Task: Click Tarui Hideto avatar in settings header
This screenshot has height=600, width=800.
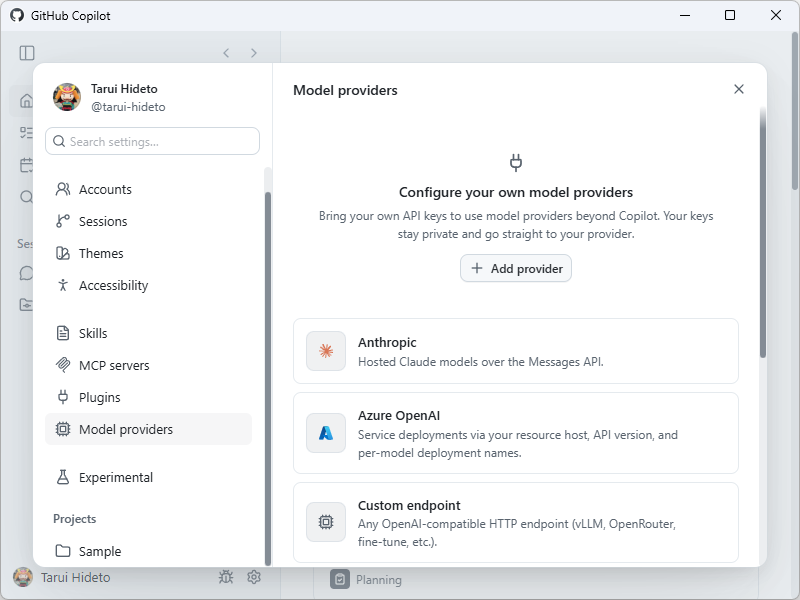Action: (67, 97)
